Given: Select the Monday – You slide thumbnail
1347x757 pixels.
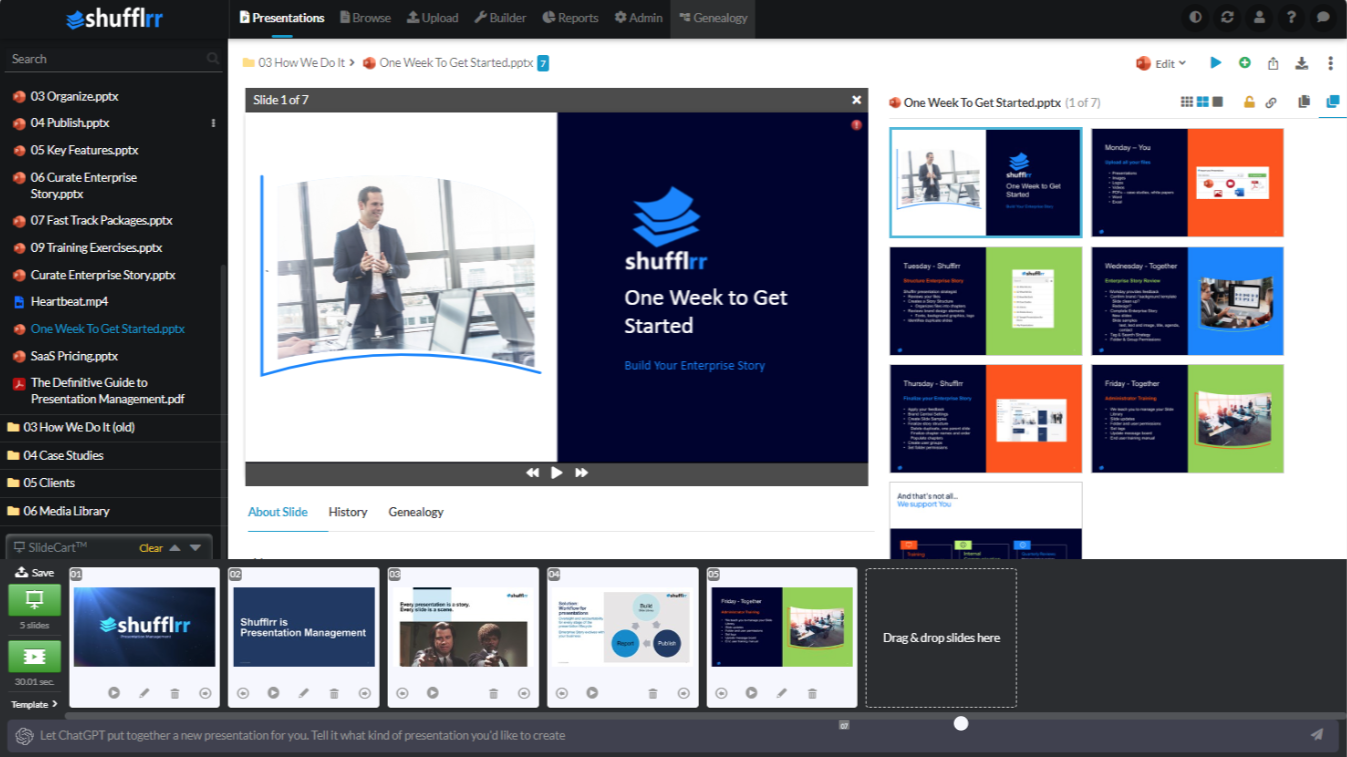Looking at the screenshot, I should (x=1187, y=183).
